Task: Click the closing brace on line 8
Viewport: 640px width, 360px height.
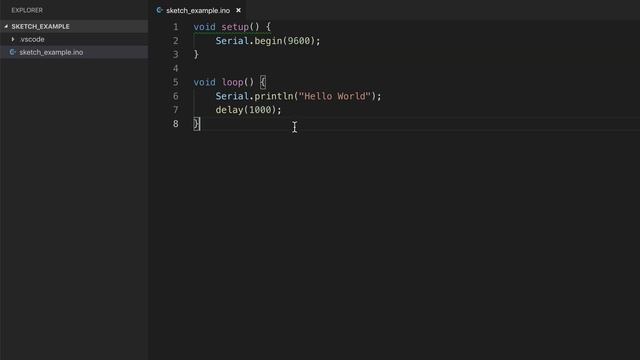Action: pos(196,124)
